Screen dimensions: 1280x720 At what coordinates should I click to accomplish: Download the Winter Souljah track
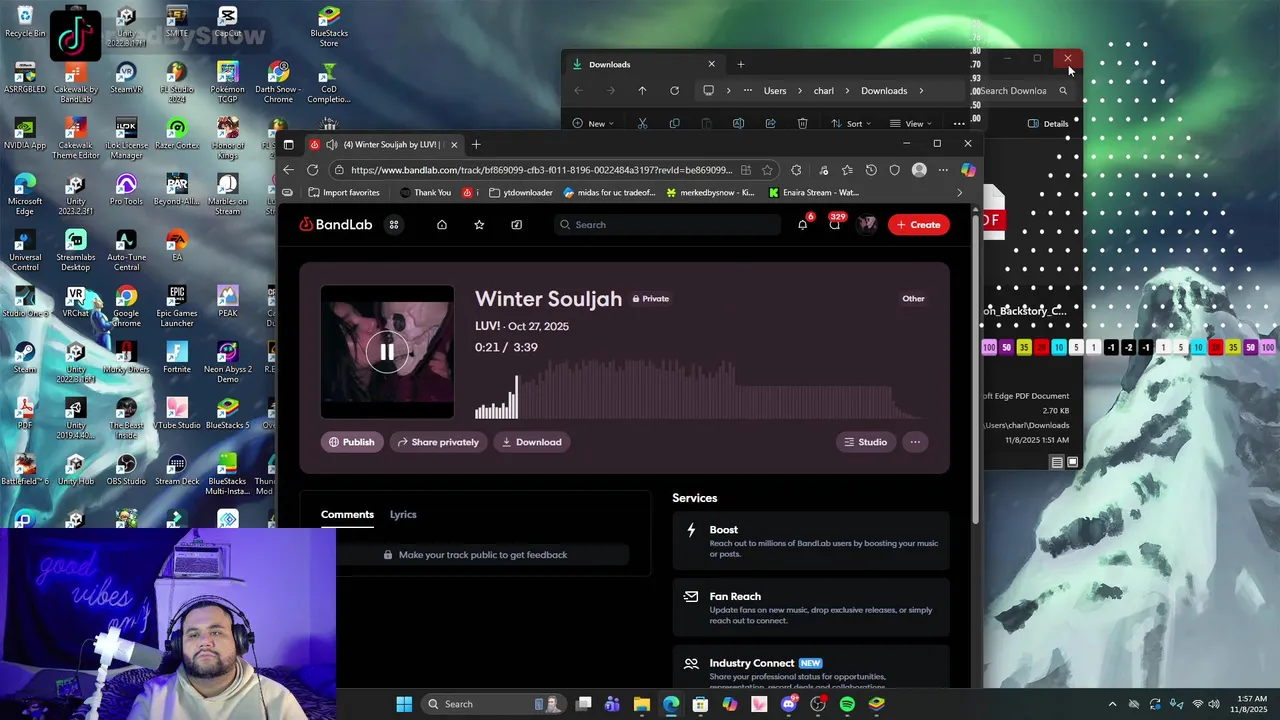(532, 442)
